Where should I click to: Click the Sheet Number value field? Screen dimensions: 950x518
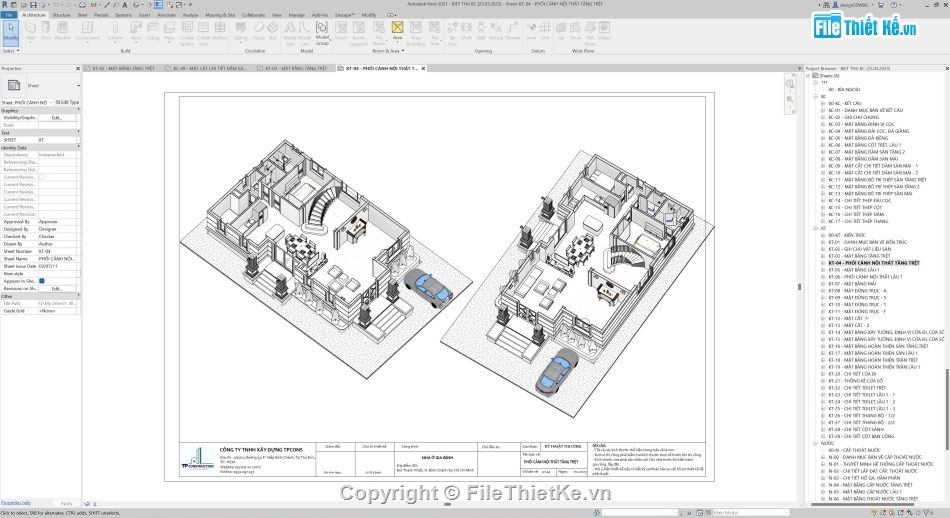(x=58, y=251)
